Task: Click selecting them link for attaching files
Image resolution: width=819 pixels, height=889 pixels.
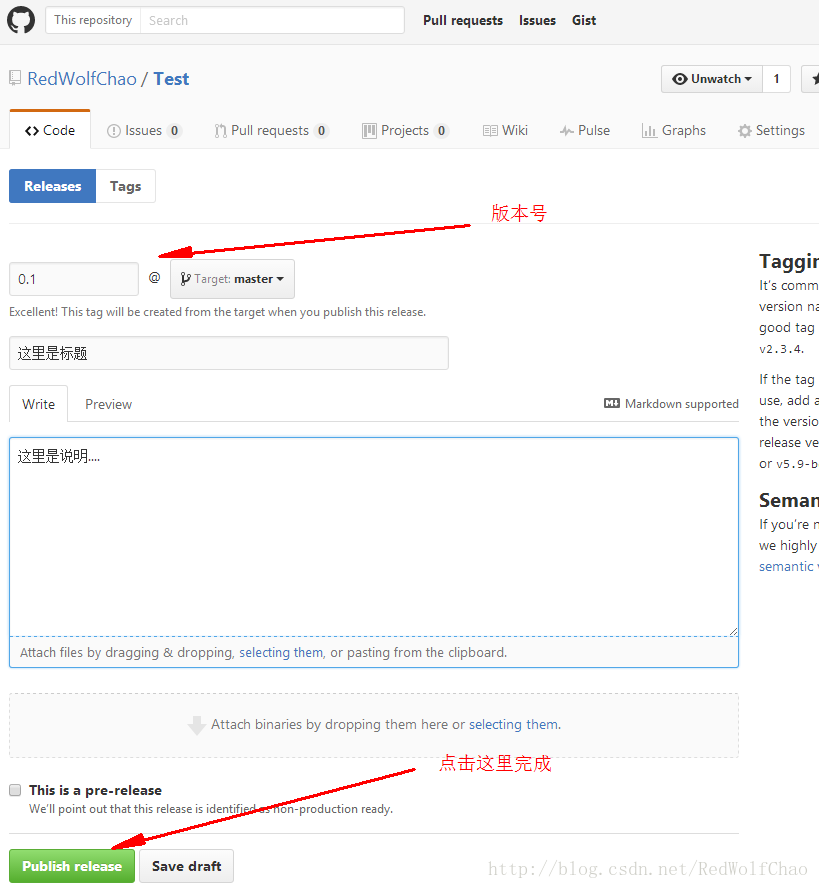Action: point(281,653)
